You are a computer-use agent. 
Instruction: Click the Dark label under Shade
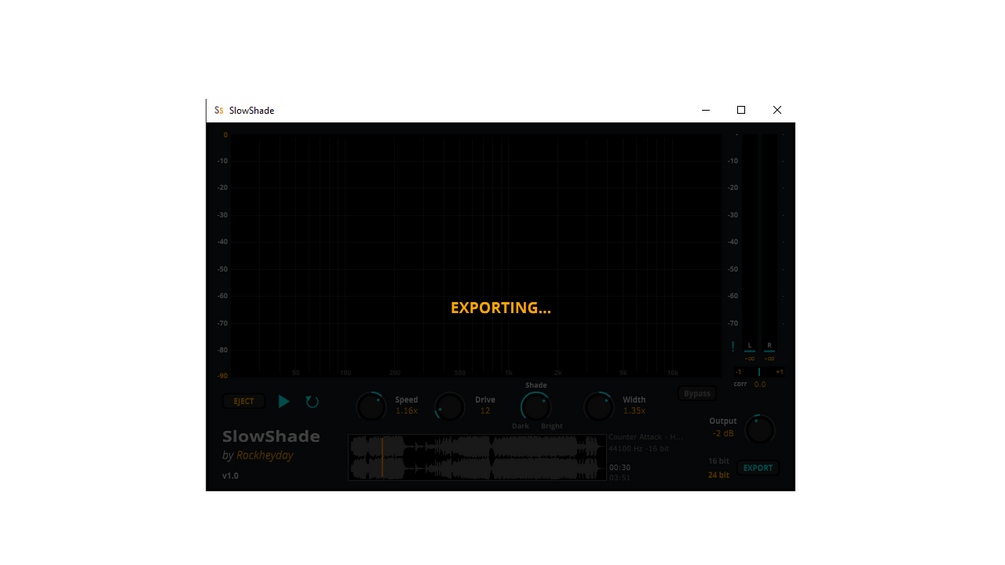[520, 426]
